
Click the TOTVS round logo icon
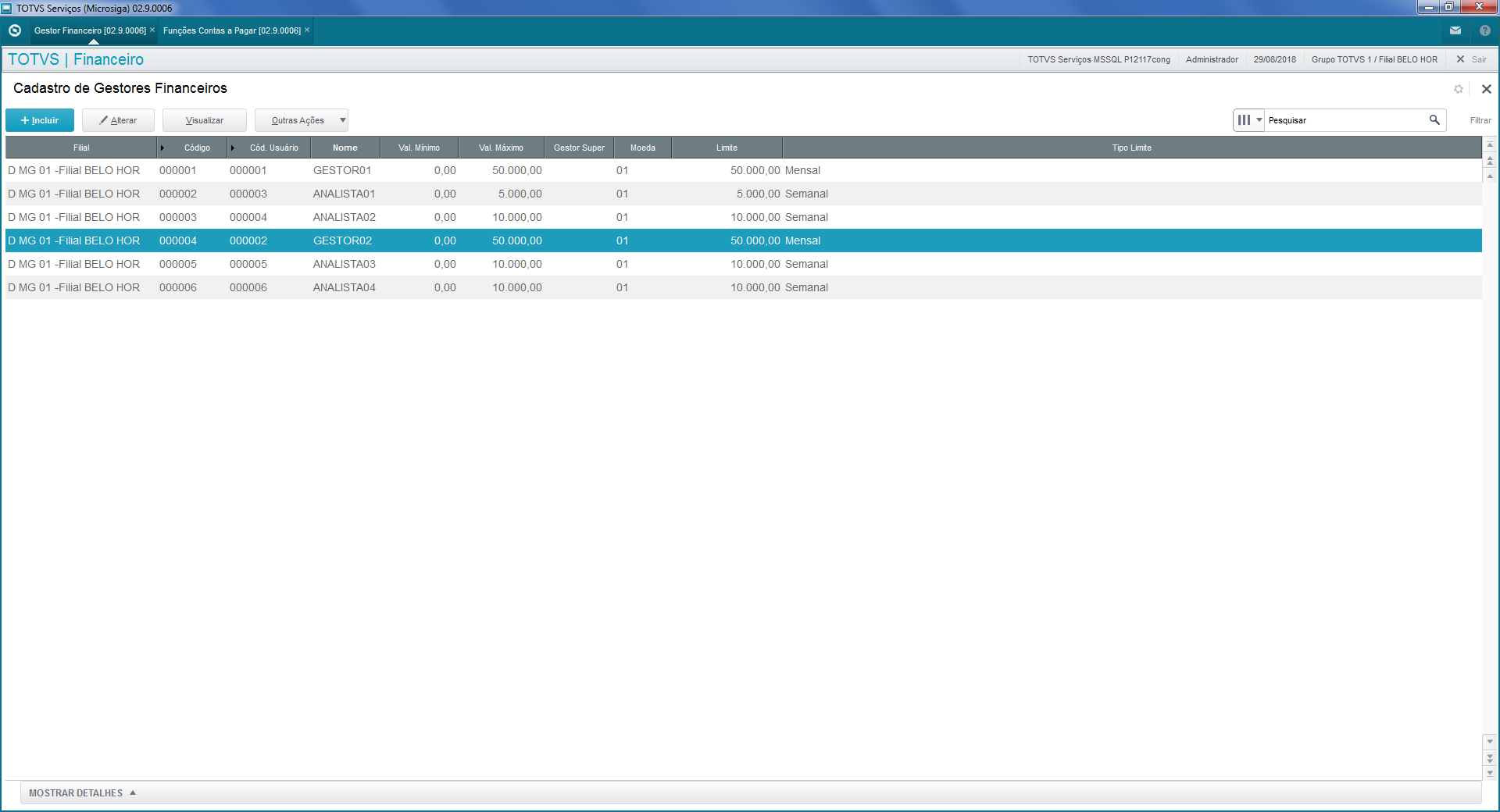pos(14,30)
